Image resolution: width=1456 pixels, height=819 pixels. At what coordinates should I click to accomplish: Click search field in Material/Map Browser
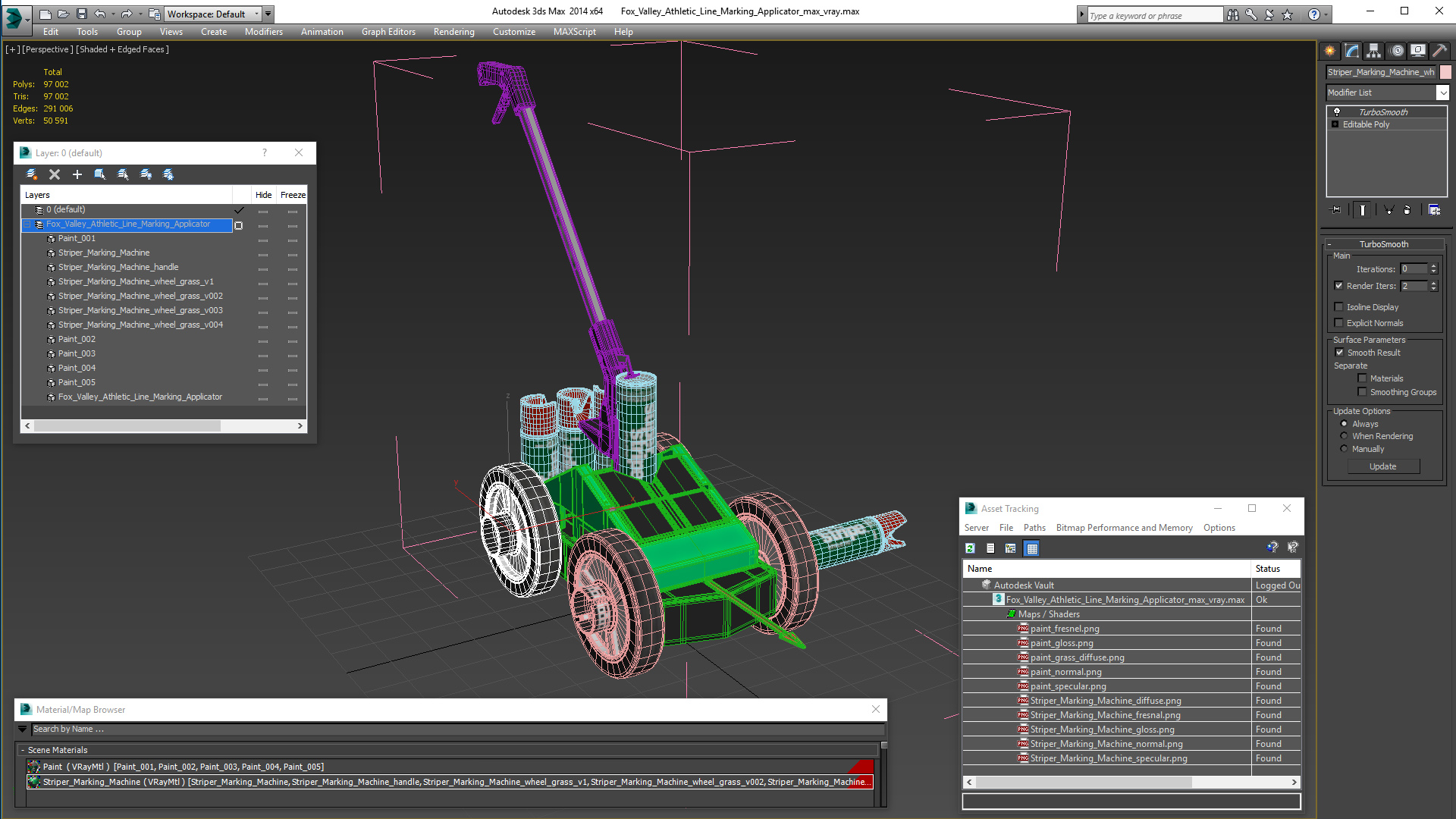(458, 729)
